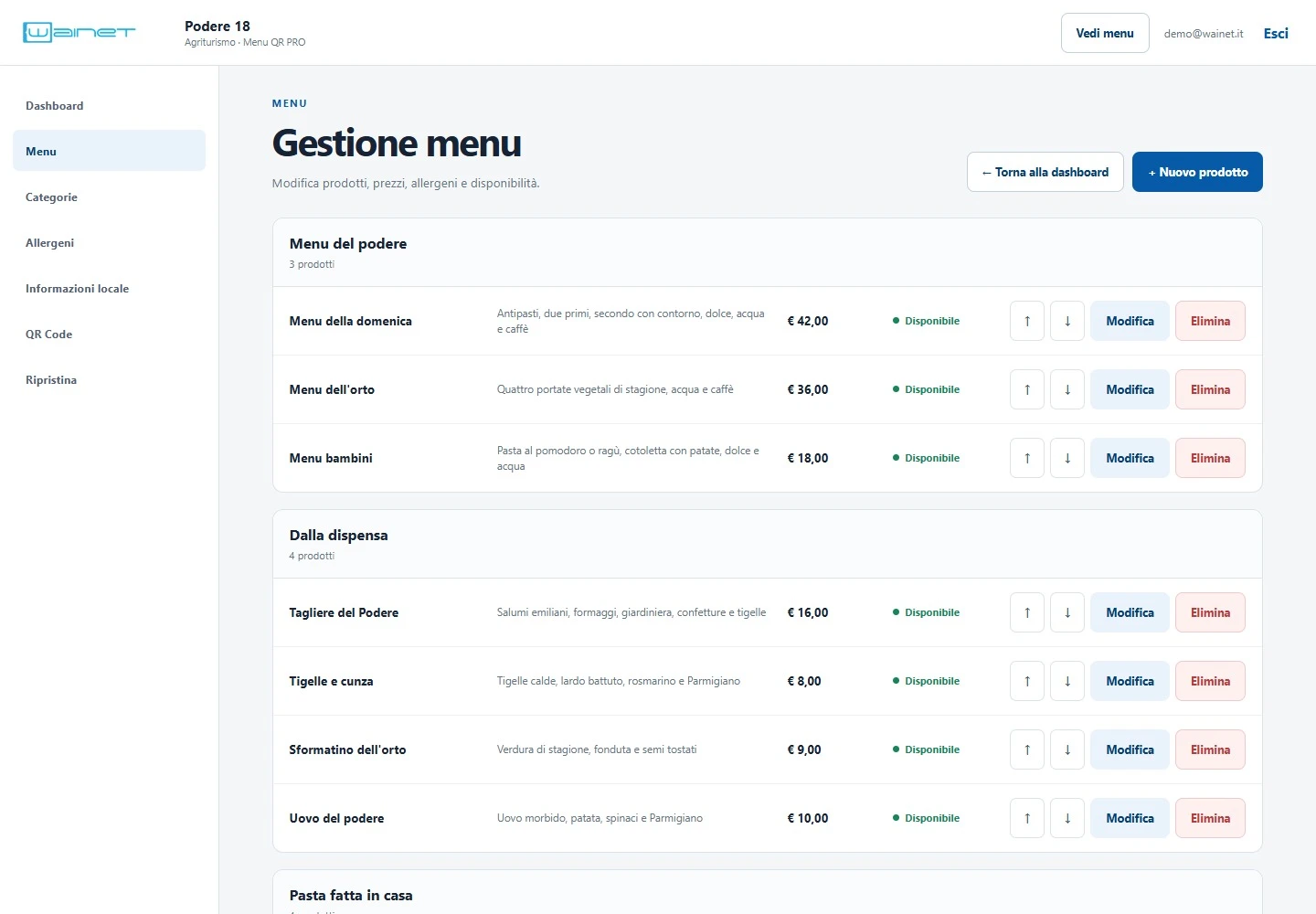Viewport: 1316px width, 914px height.
Task: Click Salumi emiliani description text
Action: pos(631,612)
